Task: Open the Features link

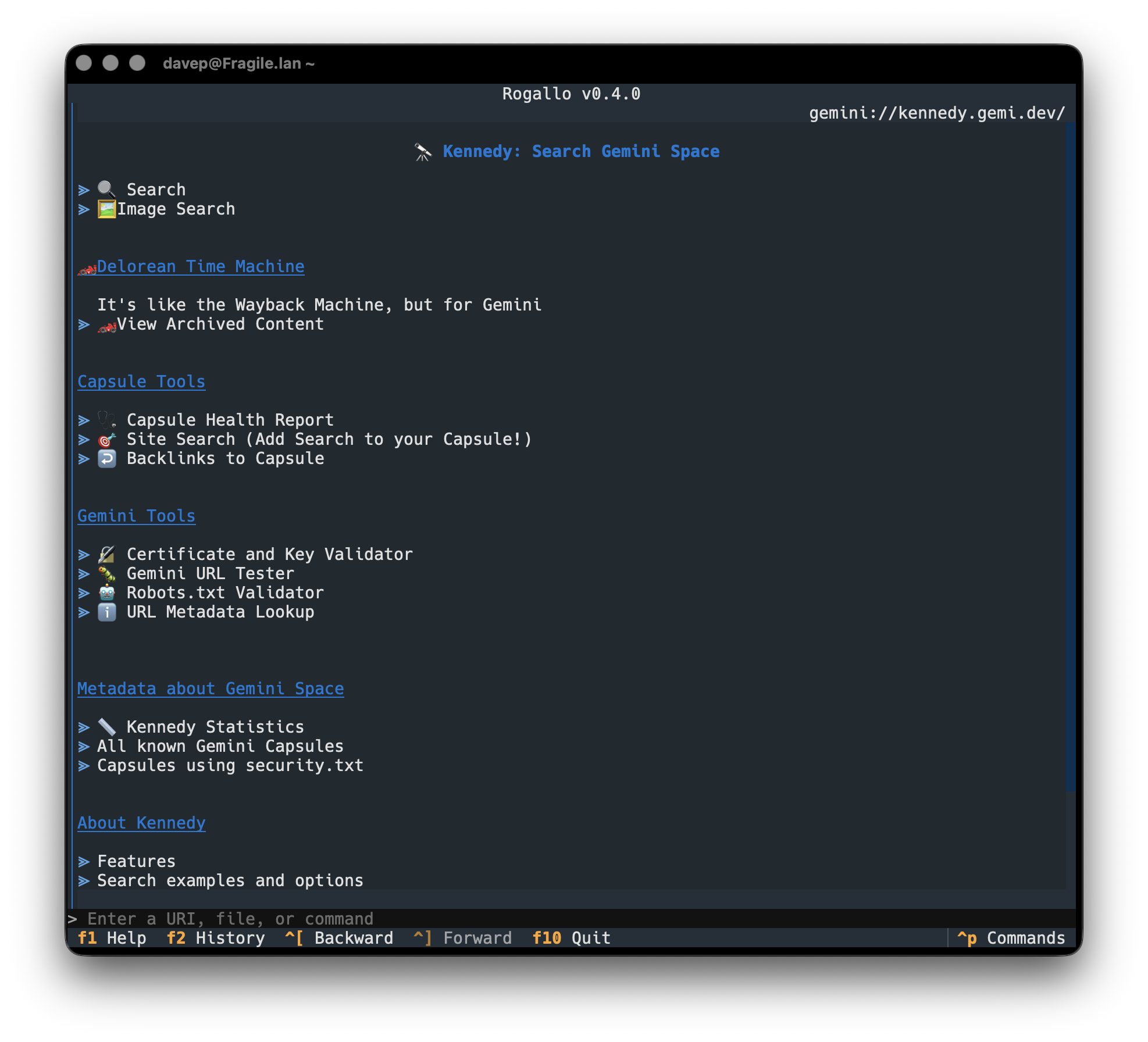Action: pyautogui.click(x=136, y=861)
